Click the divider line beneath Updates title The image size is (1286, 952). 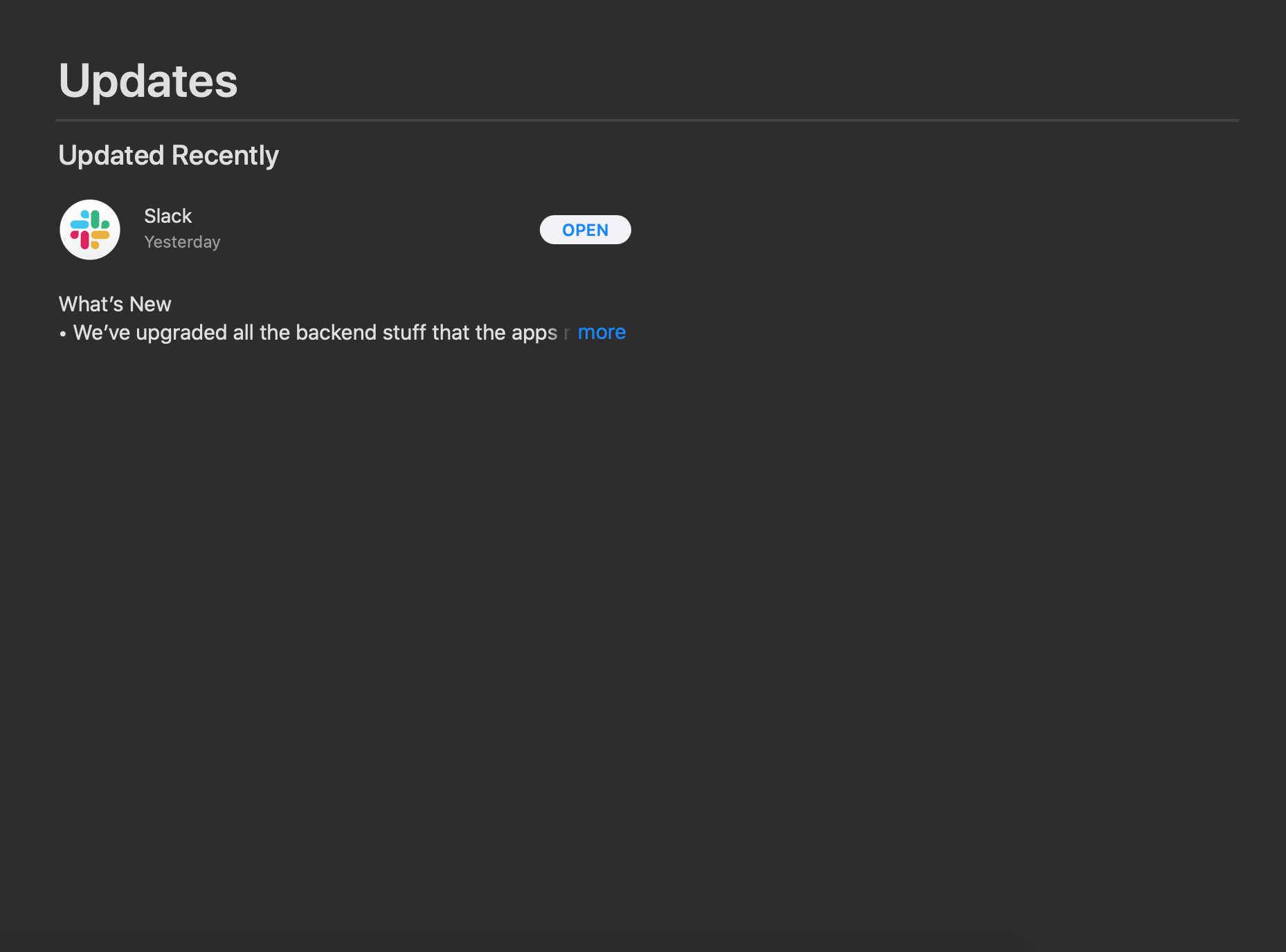click(647, 120)
